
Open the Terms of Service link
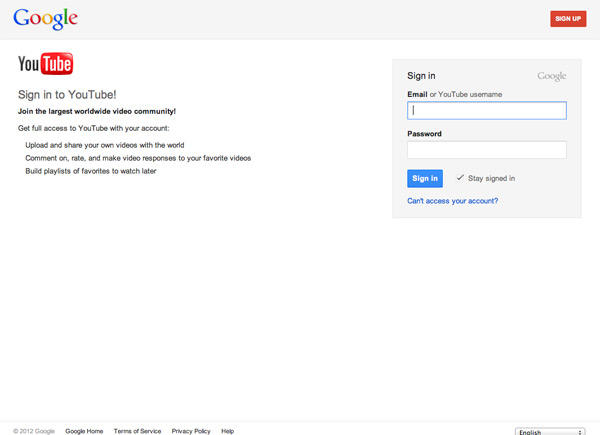[137, 431]
